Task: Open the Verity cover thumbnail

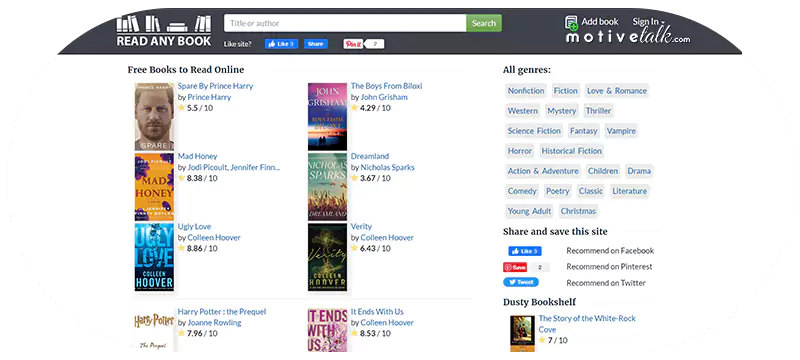Action: click(328, 257)
